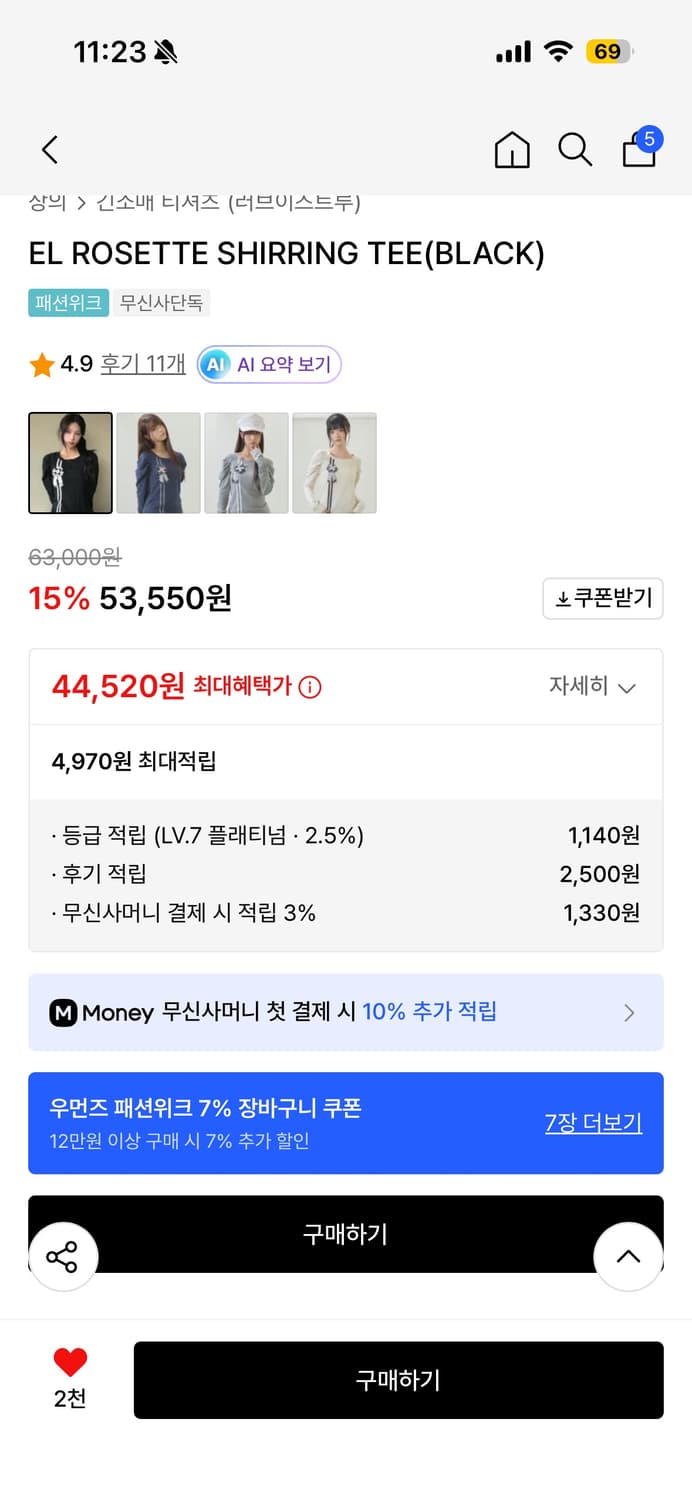
Task: Open the 상의 breadcrumb category
Action: click(x=41, y=200)
